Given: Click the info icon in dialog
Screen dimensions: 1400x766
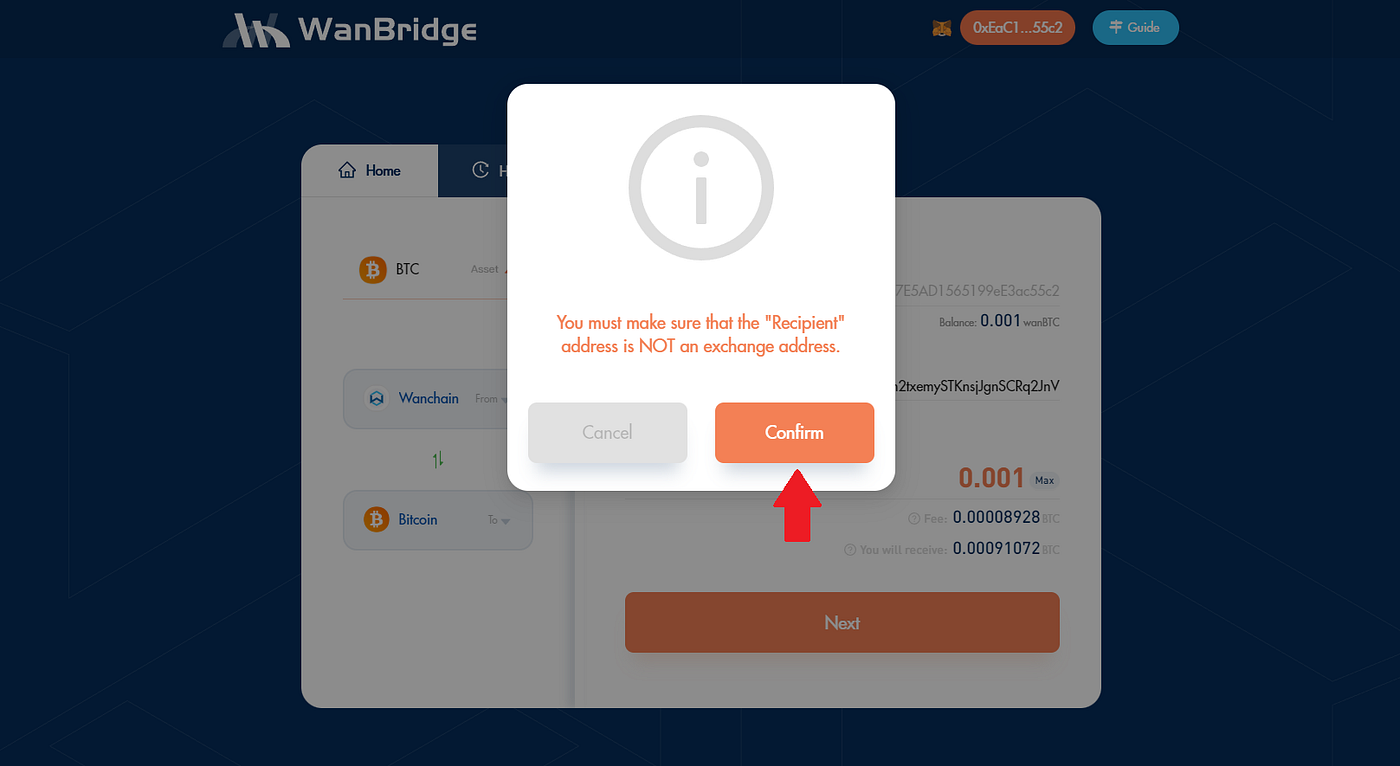Looking at the screenshot, I should [701, 188].
